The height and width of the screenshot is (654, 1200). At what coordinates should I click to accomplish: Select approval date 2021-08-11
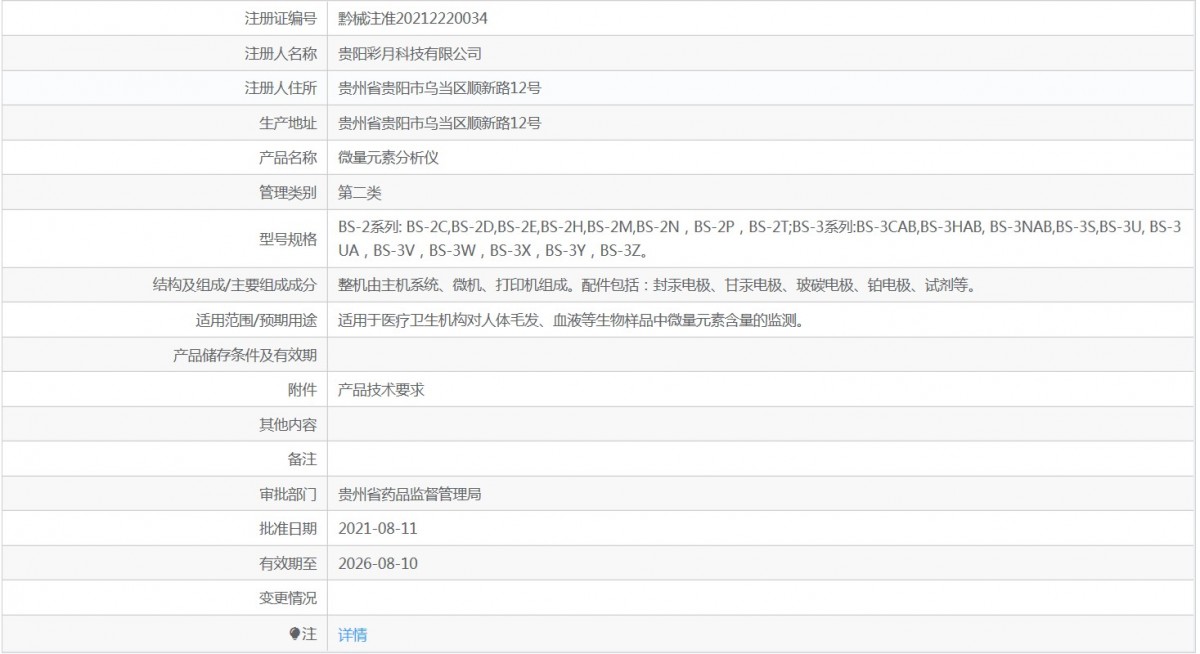(378, 528)
